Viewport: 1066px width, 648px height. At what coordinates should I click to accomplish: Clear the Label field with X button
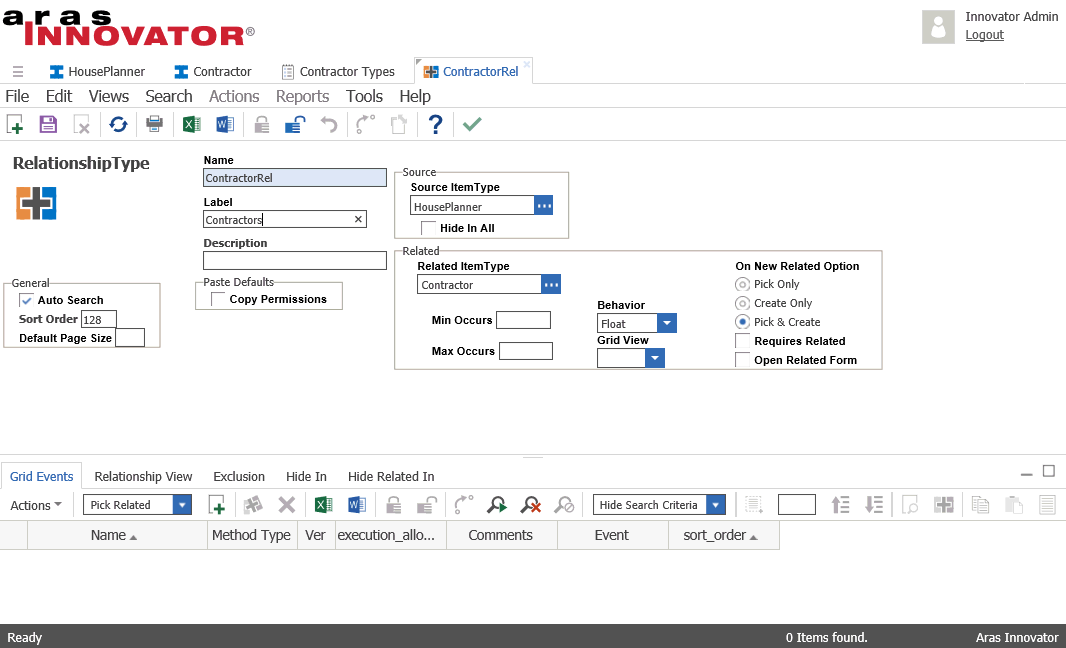[x=358, y=219]
